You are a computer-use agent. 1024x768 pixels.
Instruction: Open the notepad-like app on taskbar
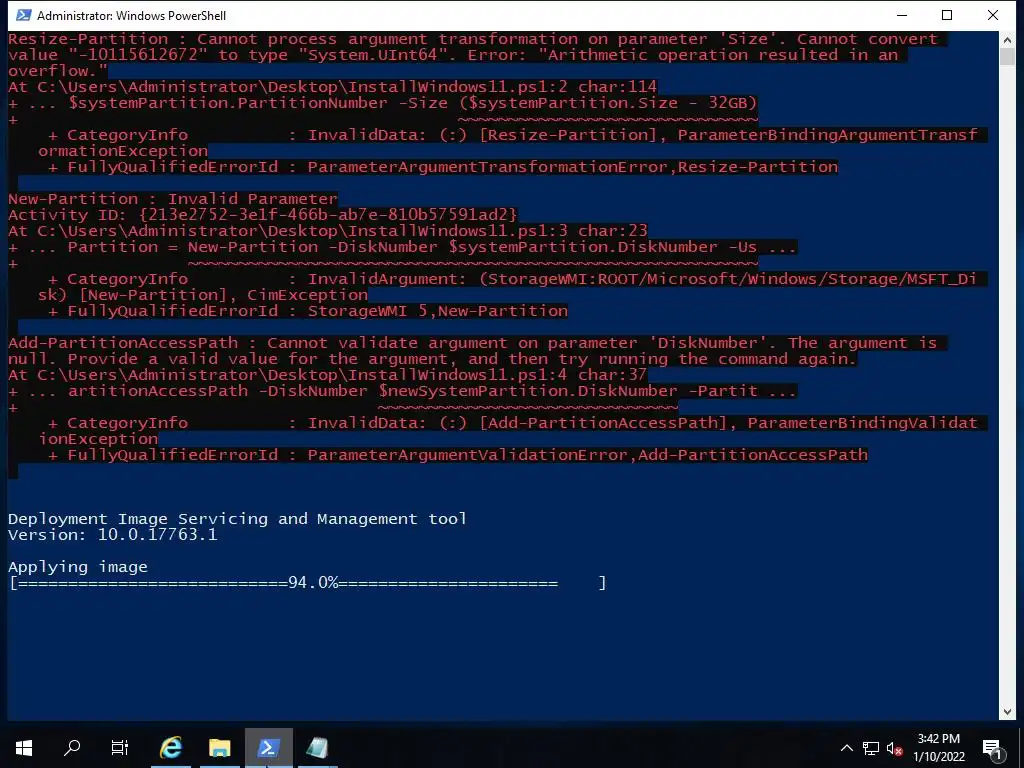[x=317, y=747]
